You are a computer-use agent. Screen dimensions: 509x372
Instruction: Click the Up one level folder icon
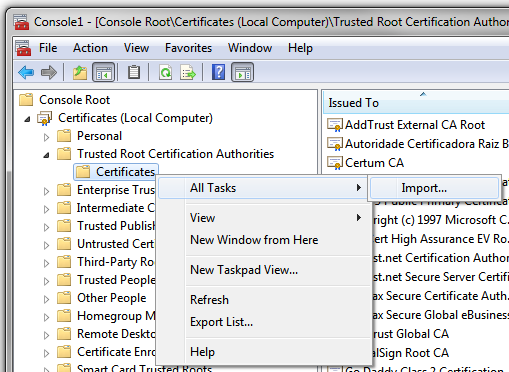(80, 72)
